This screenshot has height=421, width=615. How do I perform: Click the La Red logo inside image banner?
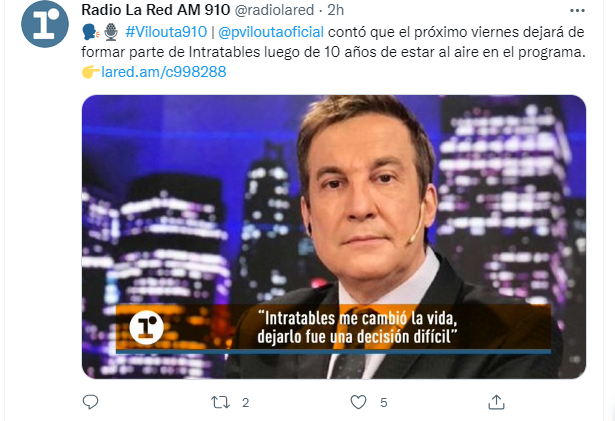[x=146, y=327]
